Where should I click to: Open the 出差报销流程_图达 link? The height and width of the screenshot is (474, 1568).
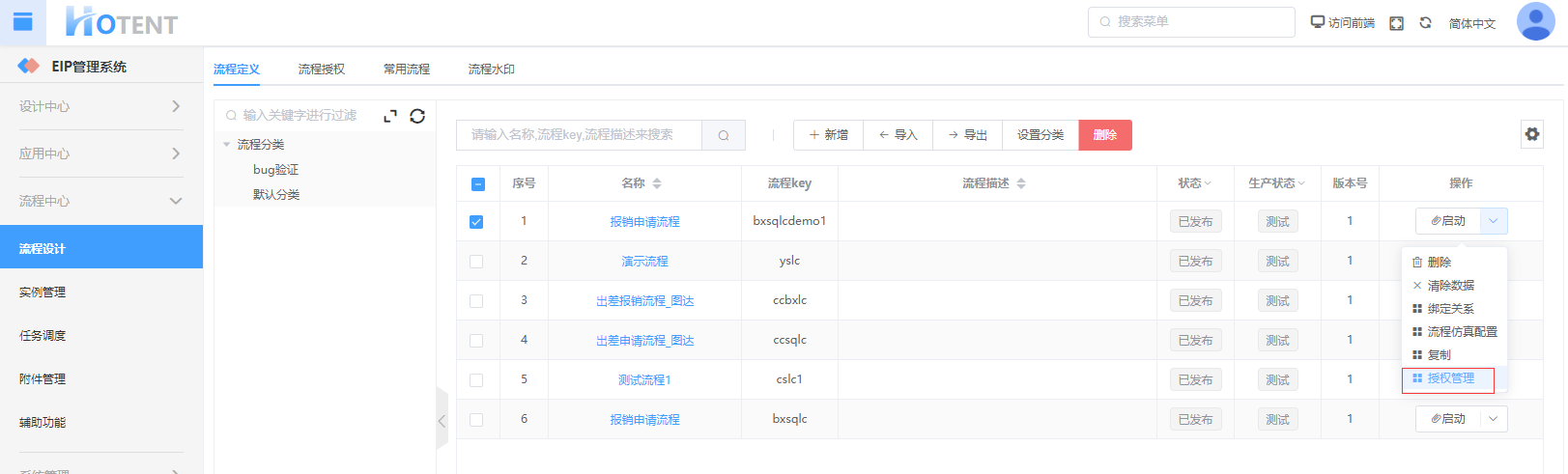point(644,301)
